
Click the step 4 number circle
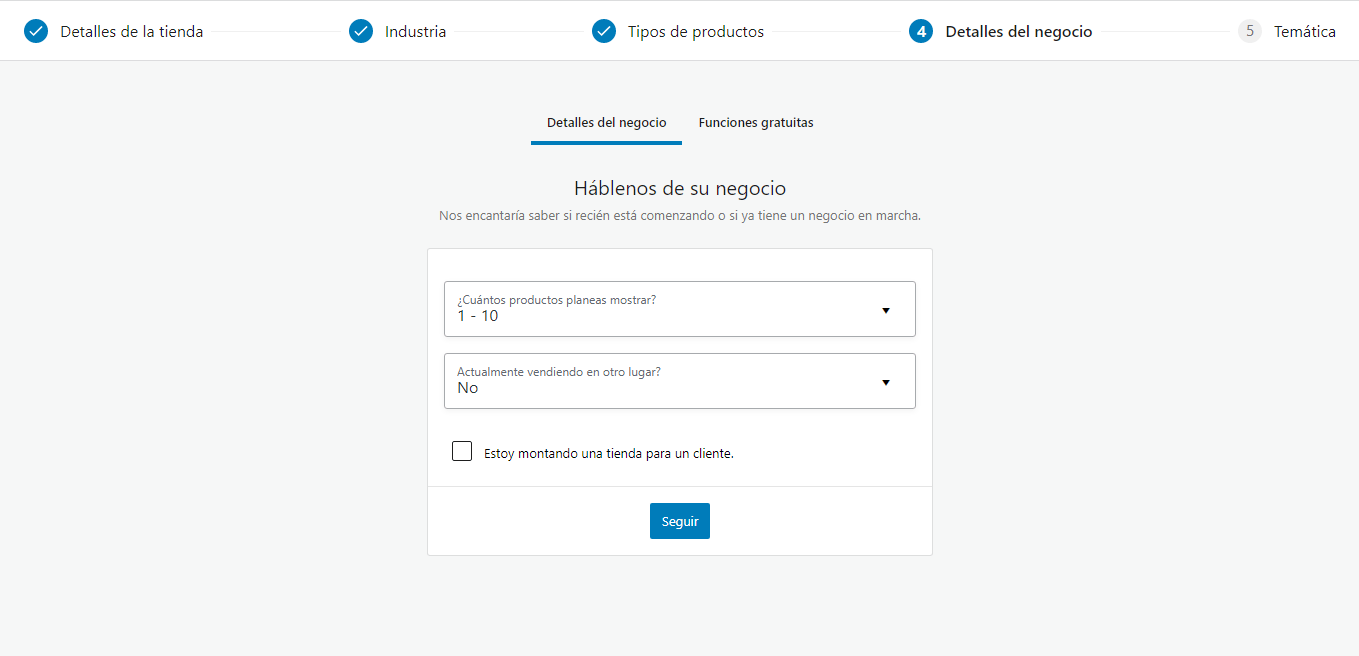pyautogui.click(x=921, y=31)
